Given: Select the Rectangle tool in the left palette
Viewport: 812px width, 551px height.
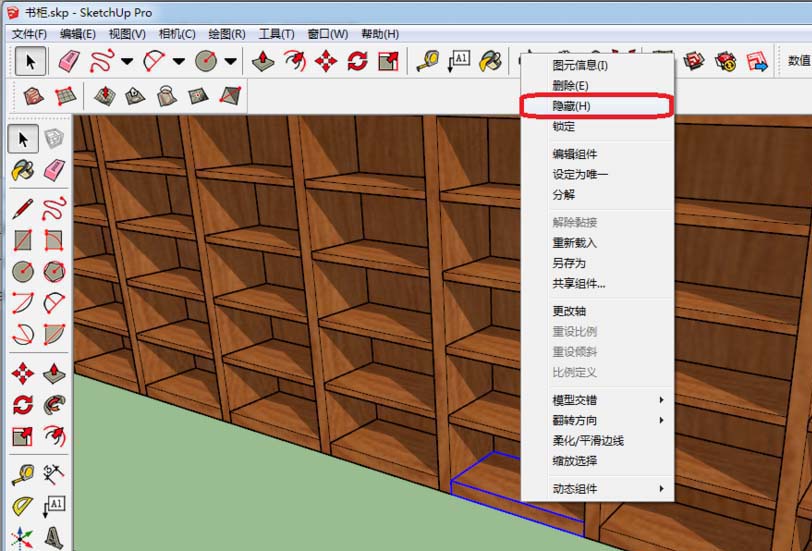Looking at the screenshot, I should (23, 240).
